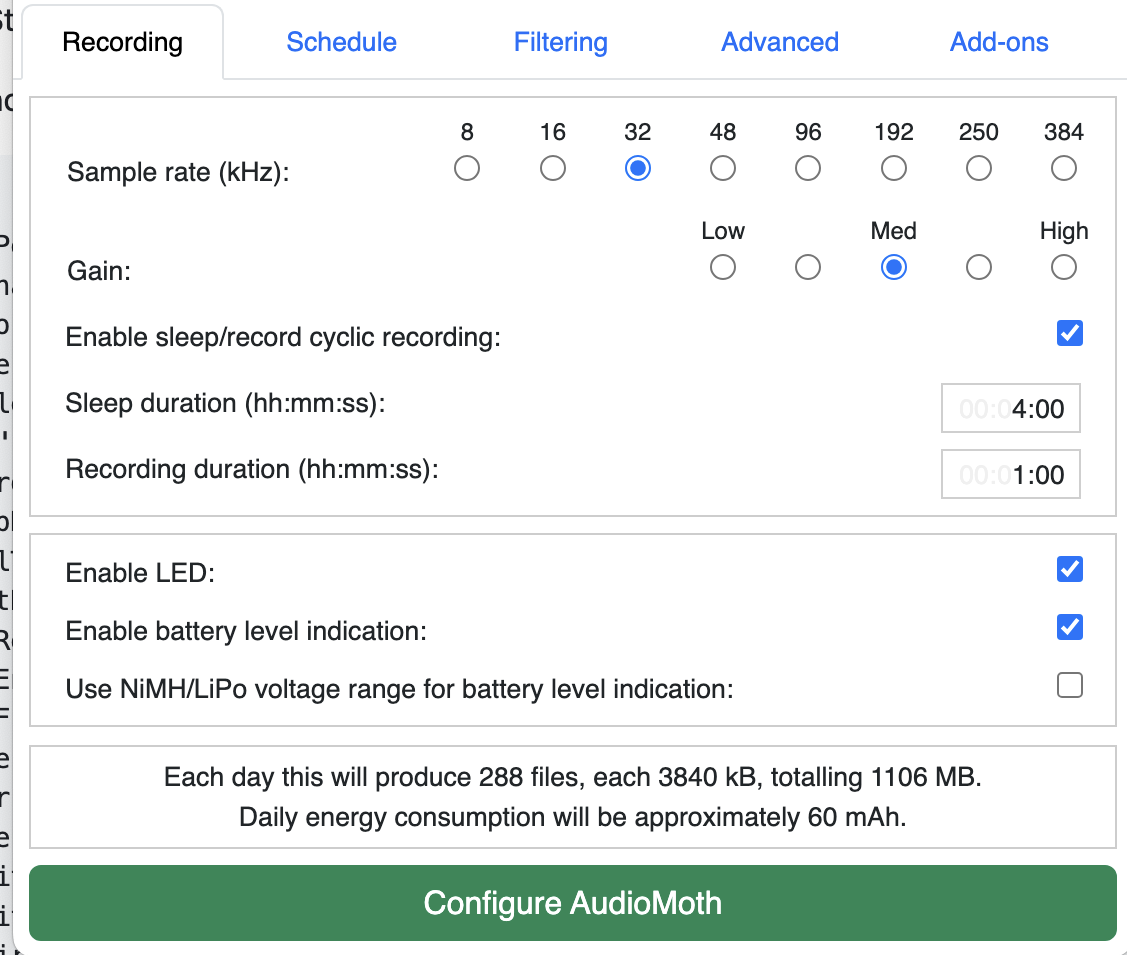This screenshot has height=955, width=1127.
Task: Click the Configure AudioMoth button
Action: 573,903
